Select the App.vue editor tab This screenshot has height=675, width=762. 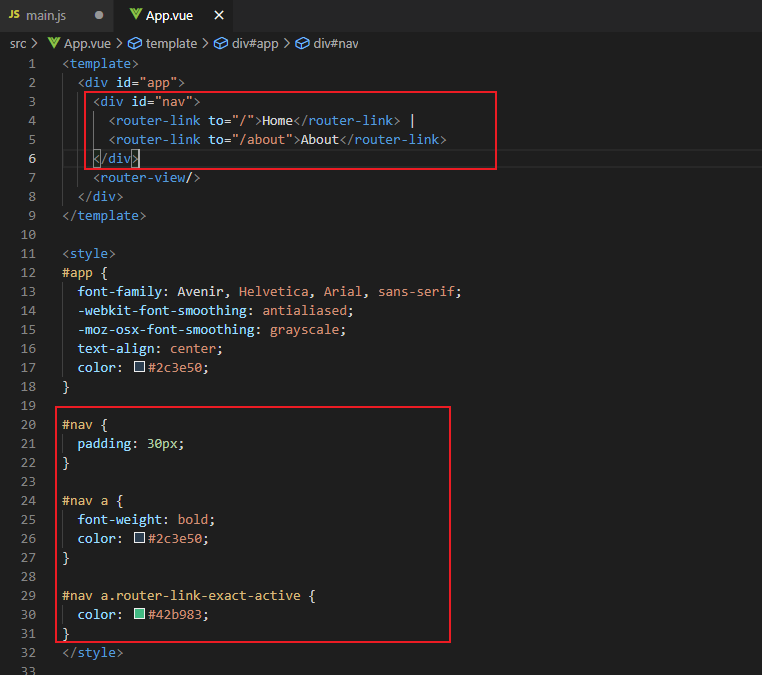point(173,16)
